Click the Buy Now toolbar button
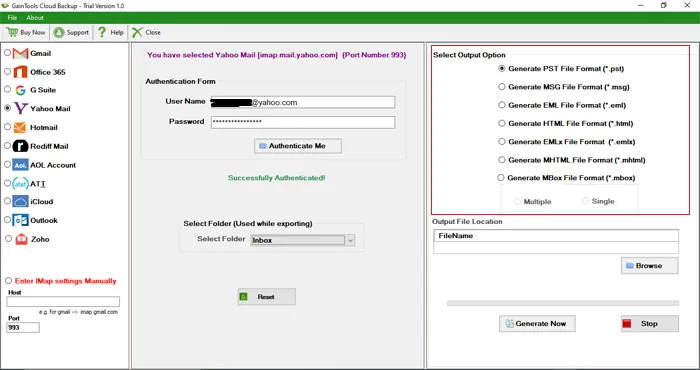Screen dimensions: 700x370 click(x=25, y=32)
